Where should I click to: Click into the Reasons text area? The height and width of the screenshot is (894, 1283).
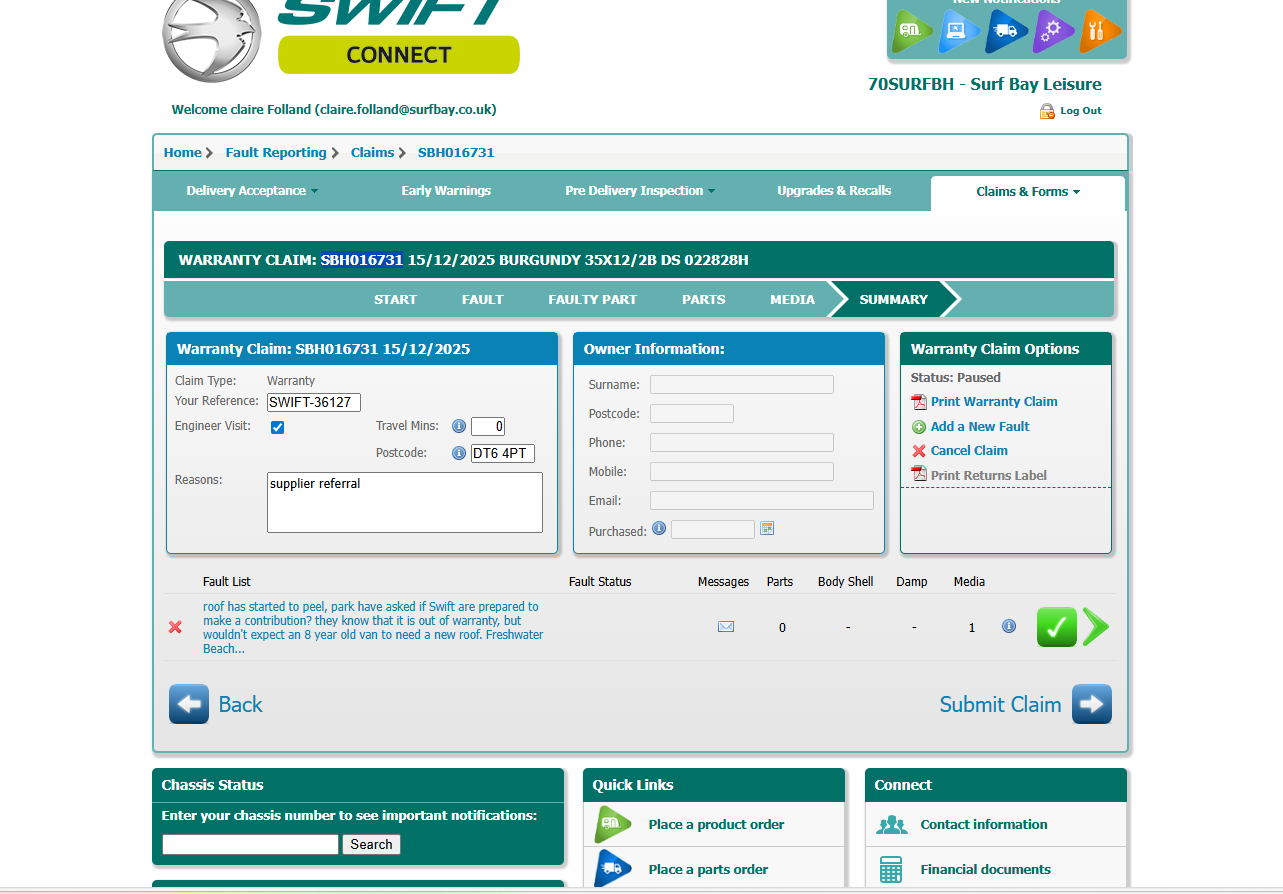click(x=405, y=503)
